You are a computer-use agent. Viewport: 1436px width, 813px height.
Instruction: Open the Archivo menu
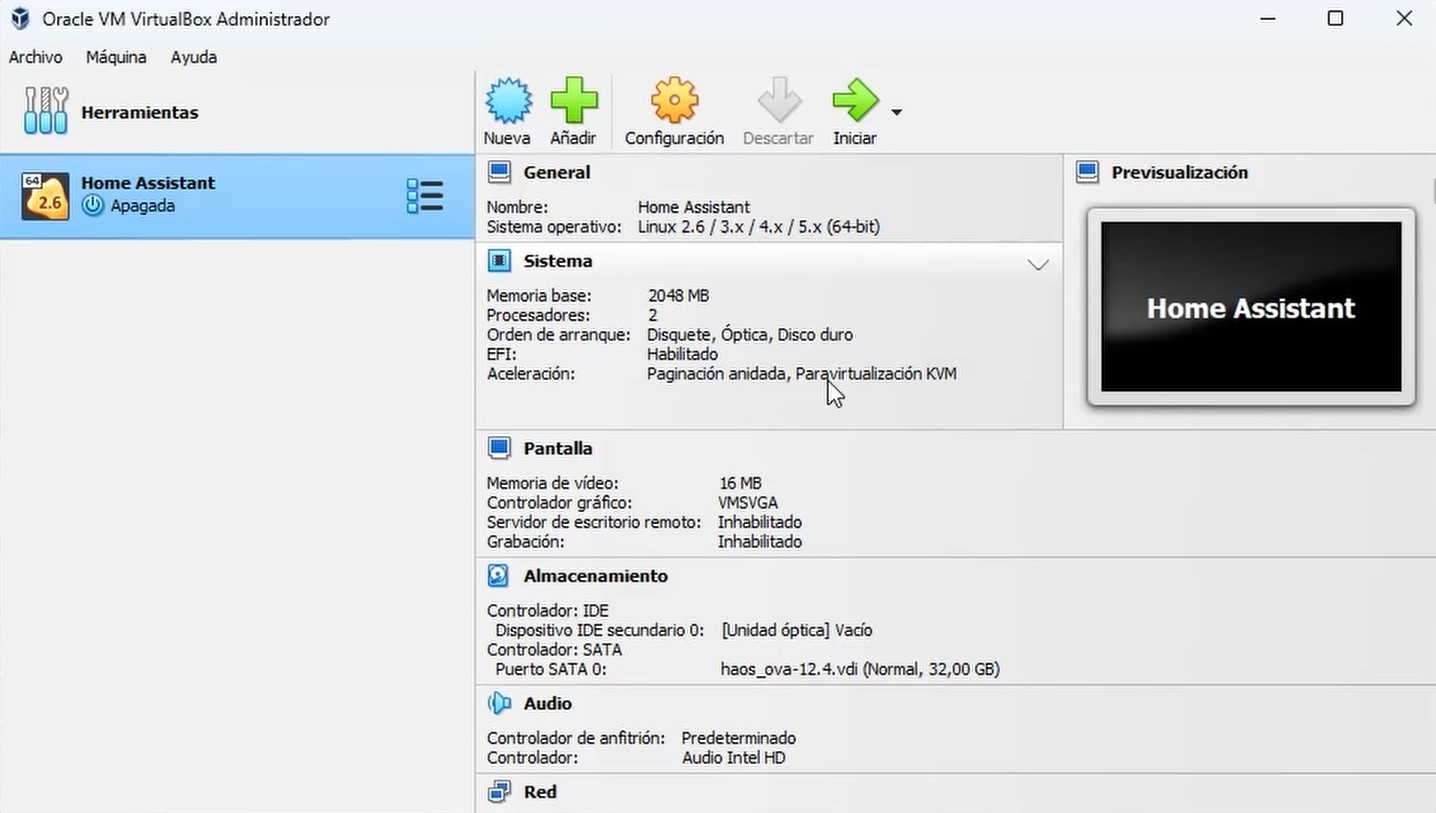[35, 57]
